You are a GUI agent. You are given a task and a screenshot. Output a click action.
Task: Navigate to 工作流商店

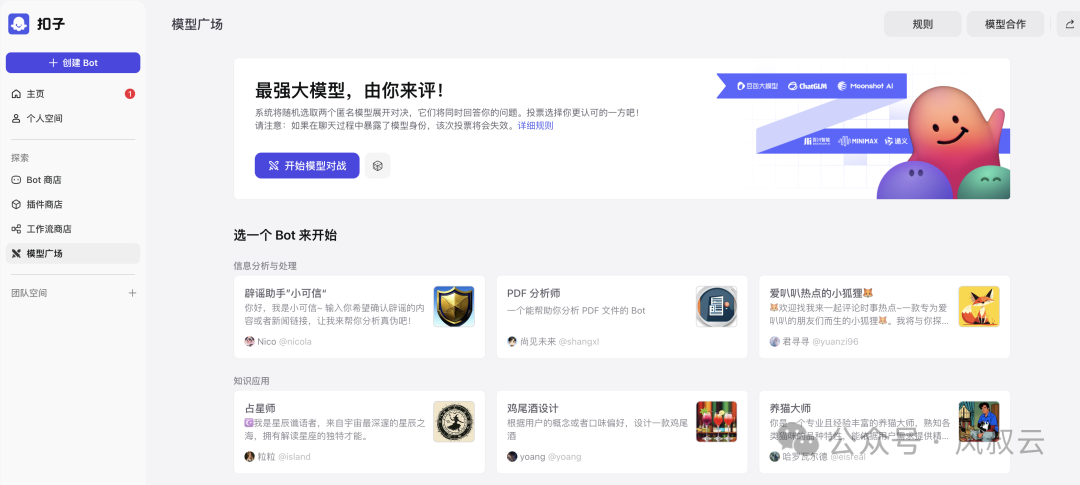tap(49, 229)
